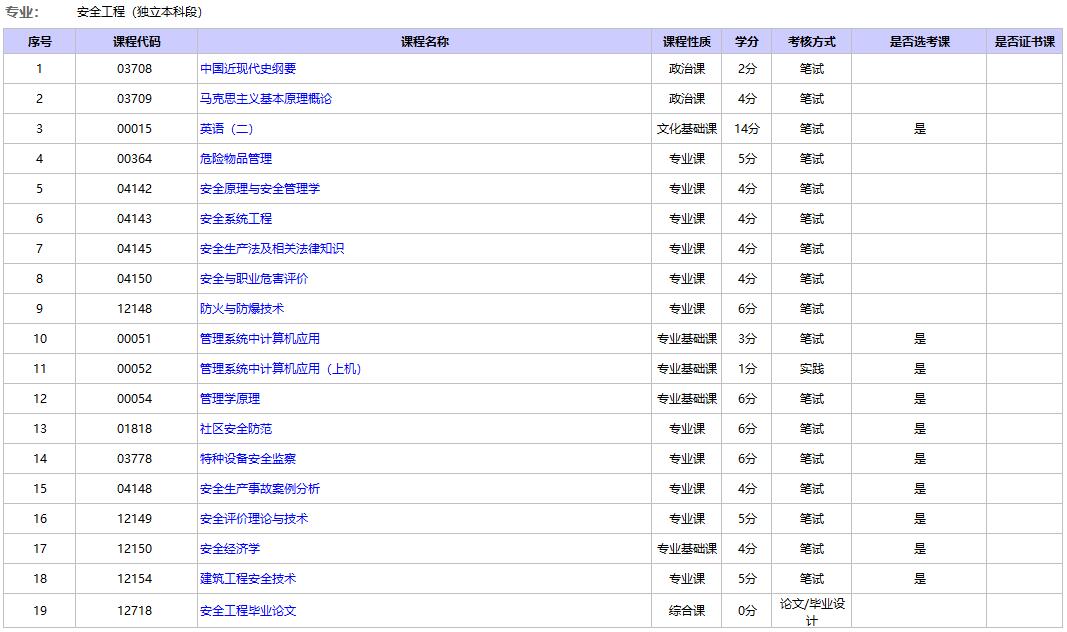Viewport: 1067px width, 632px height.
Task: Click 专业基础课 in the 安全经济学 row
Action: pyautogui.click(x=687, y=548)
